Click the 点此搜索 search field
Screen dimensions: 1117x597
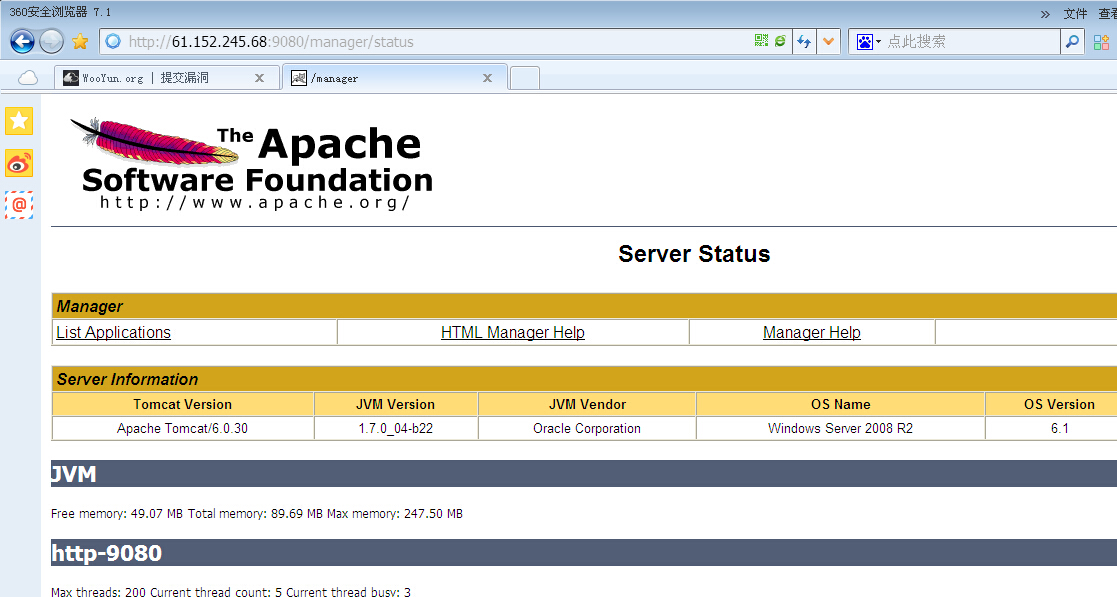click(x=972, y=41)
